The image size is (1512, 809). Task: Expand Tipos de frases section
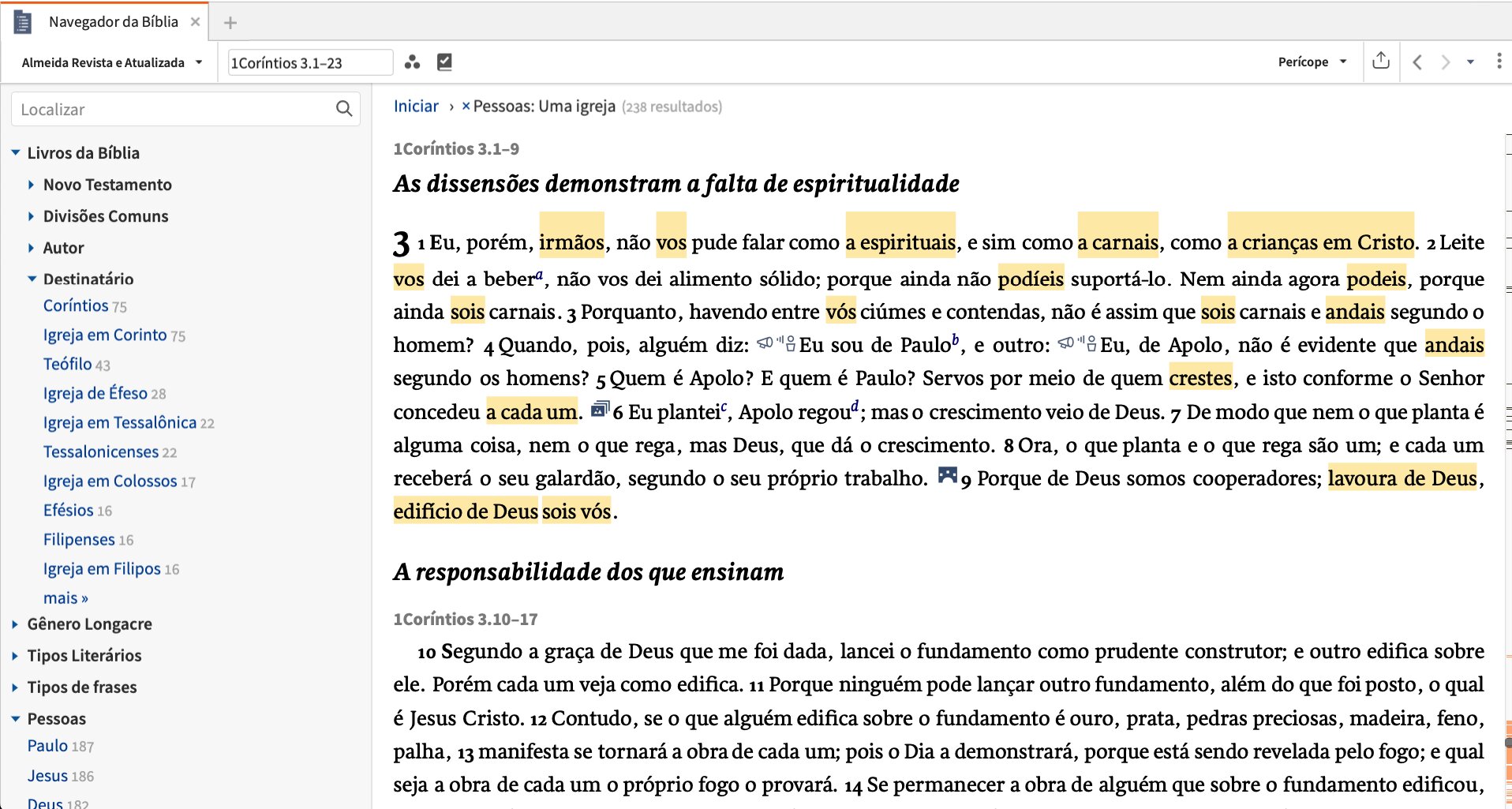(15, 687)
